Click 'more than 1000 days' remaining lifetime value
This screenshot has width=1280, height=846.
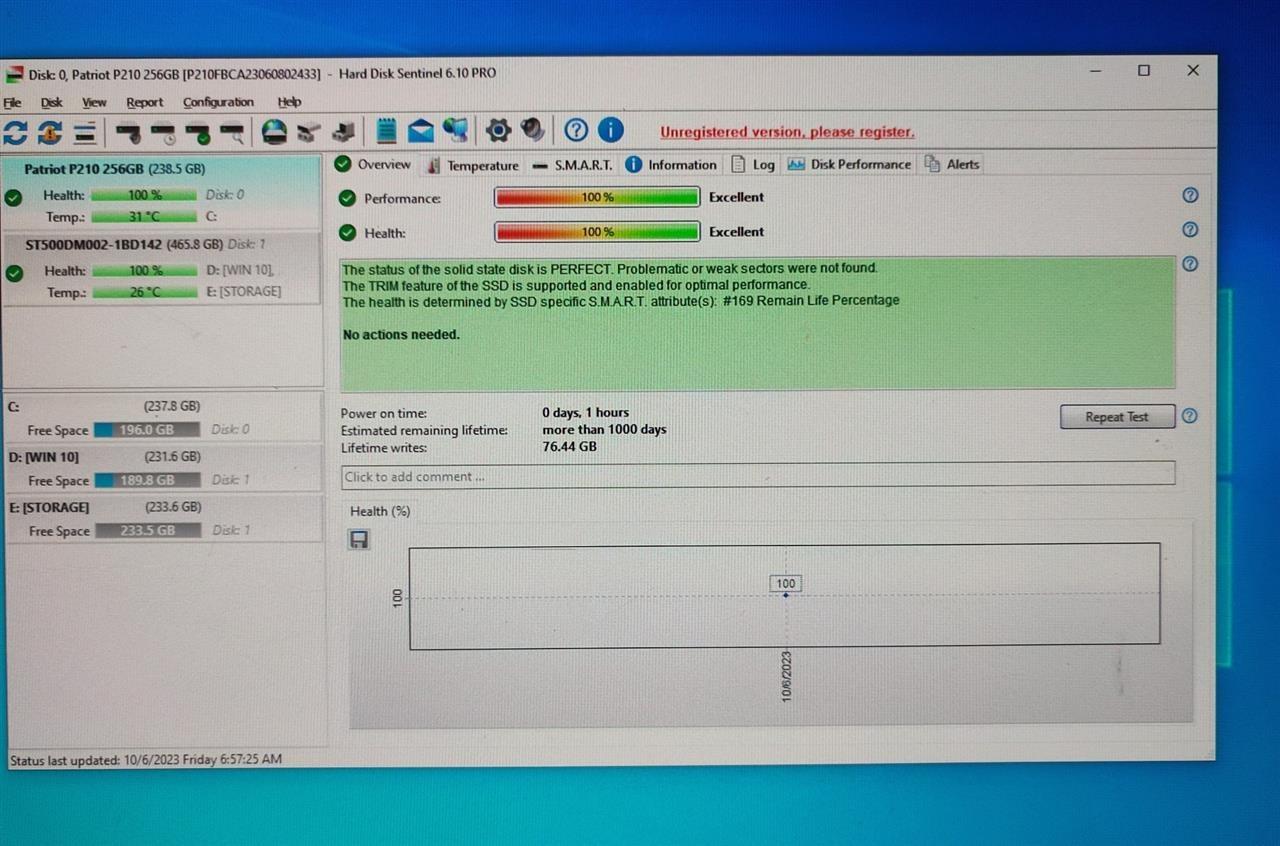604,429
